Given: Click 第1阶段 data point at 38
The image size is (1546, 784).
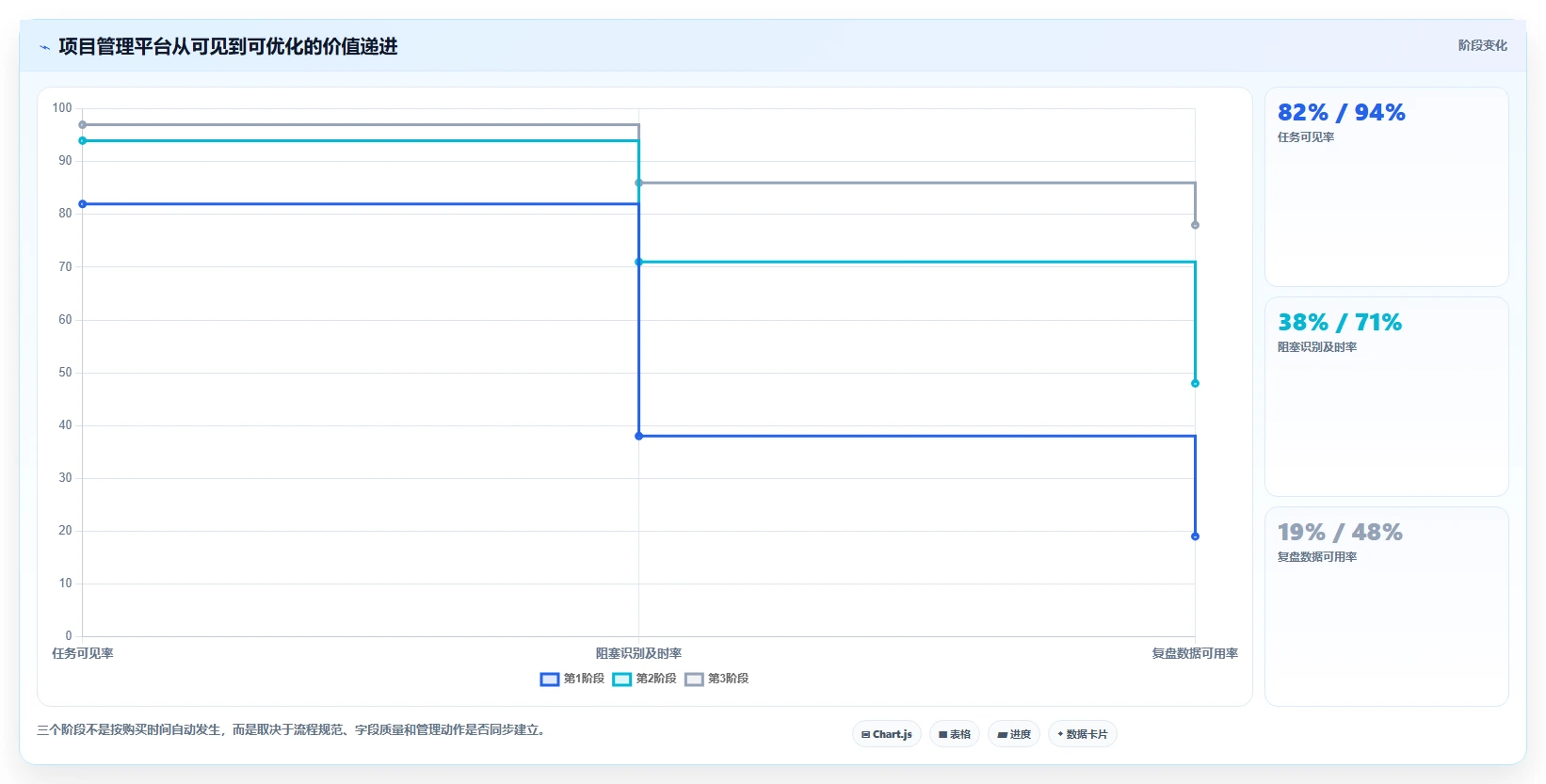Looking at the screenshot, I should coord(639,437).
